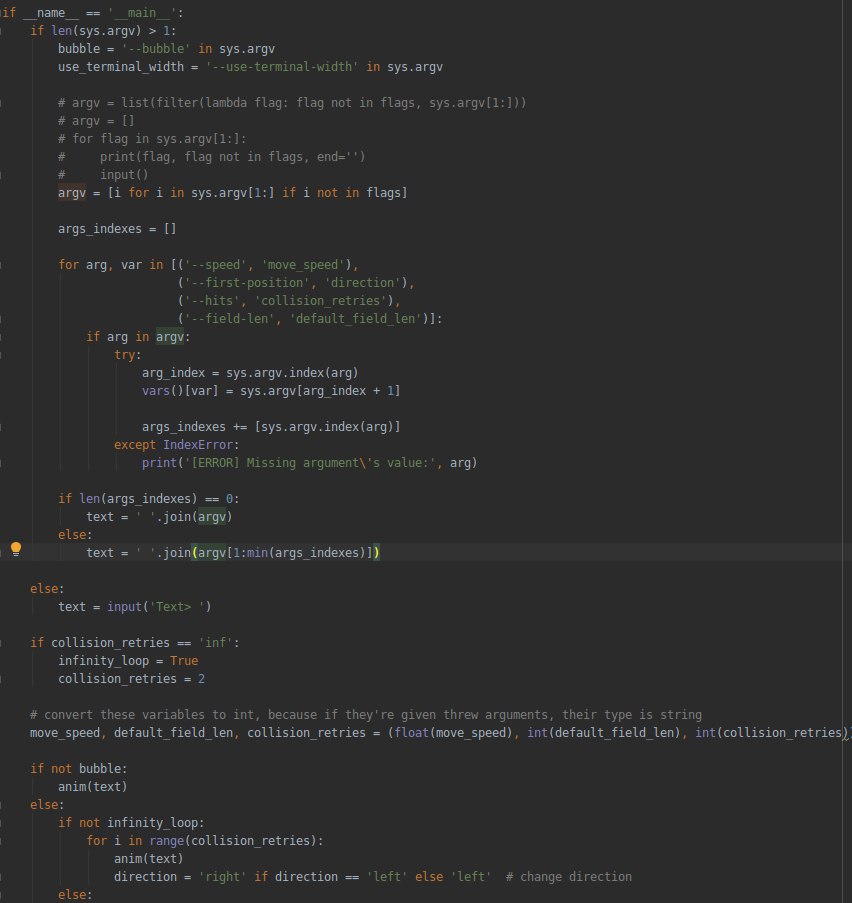852x903 pixels.
Task: Click "for i in range(collision_retries):"
Action: 205,841
